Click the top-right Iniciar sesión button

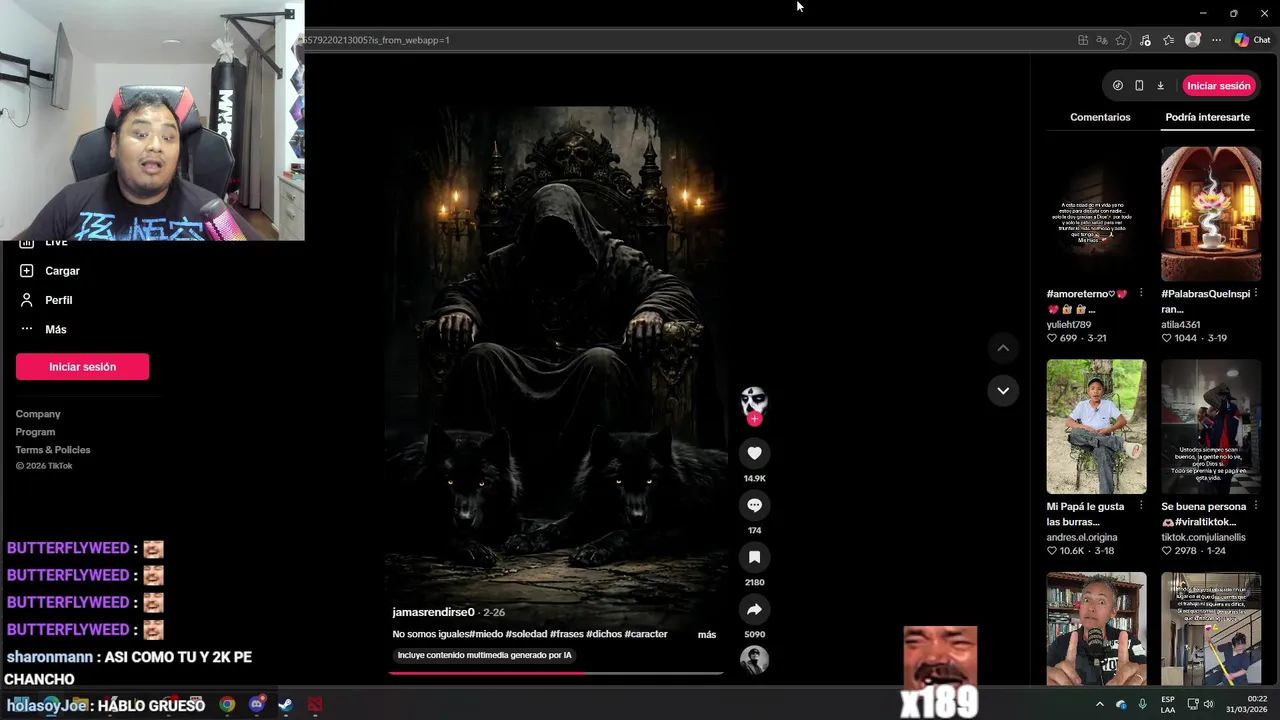pos(1218,86)
